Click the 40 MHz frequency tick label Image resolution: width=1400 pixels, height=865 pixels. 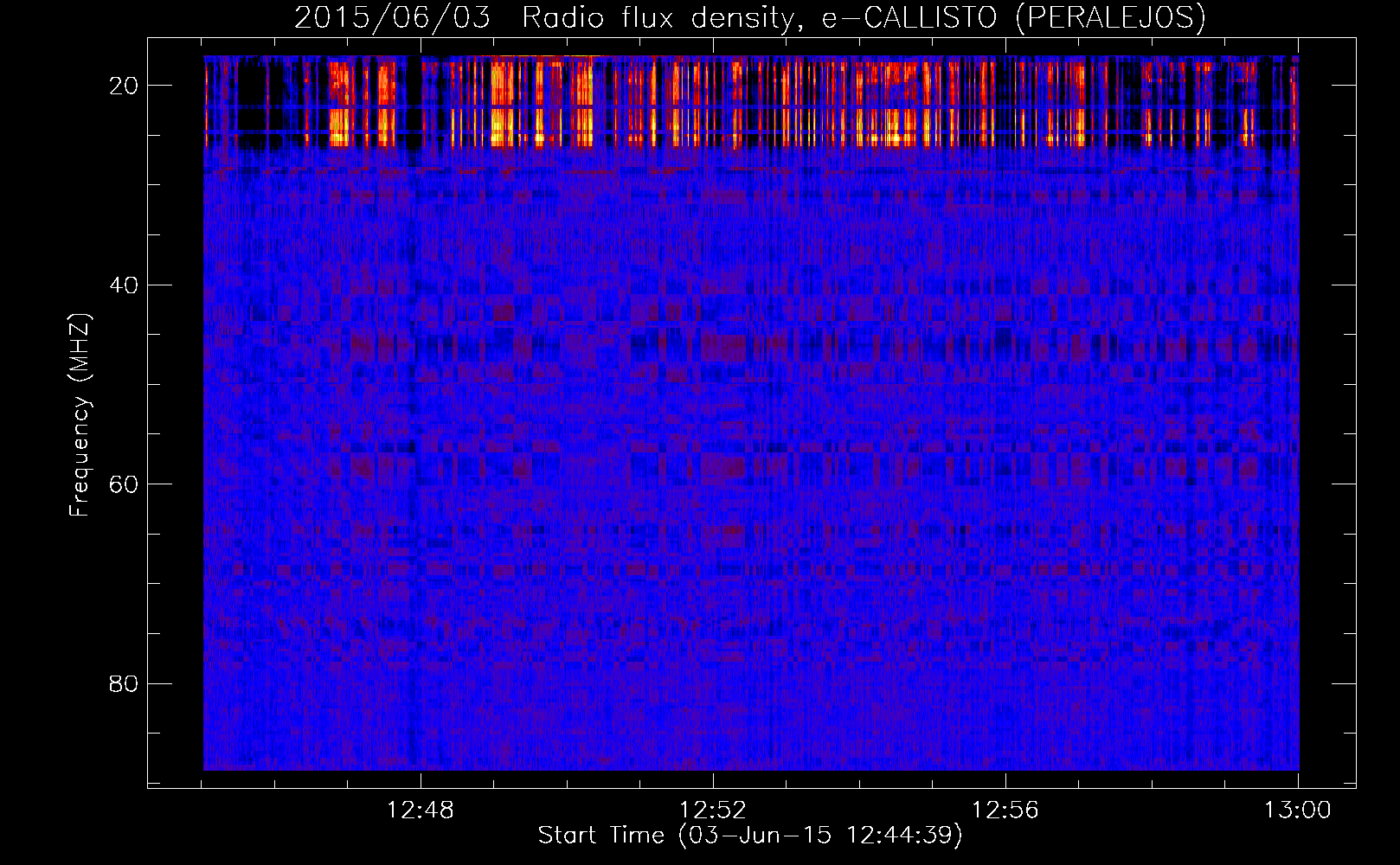click(124, 285)
